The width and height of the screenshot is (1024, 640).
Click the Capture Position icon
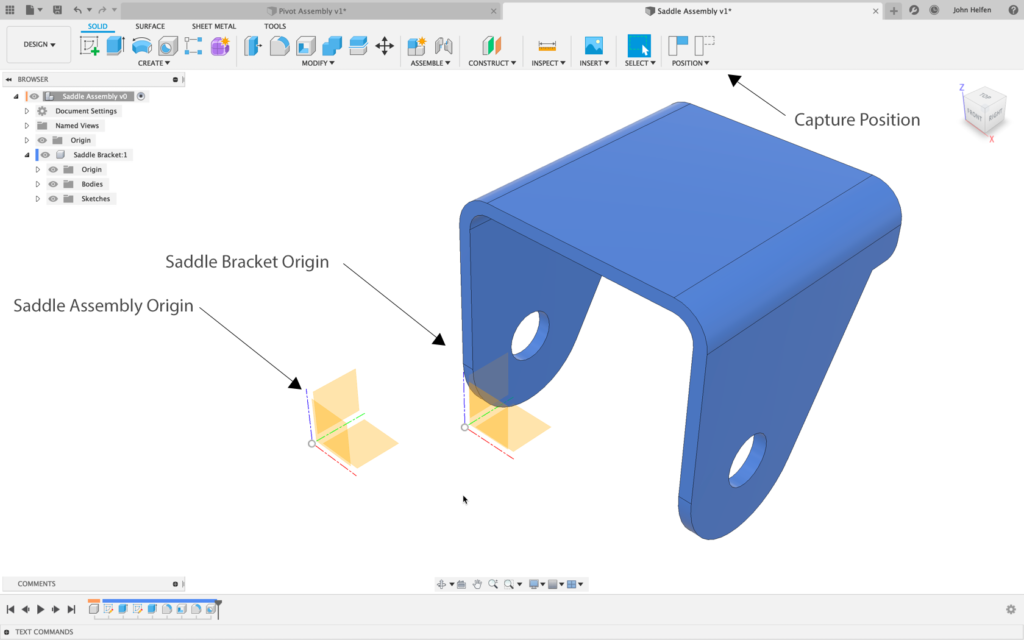(x=678, y=46)
